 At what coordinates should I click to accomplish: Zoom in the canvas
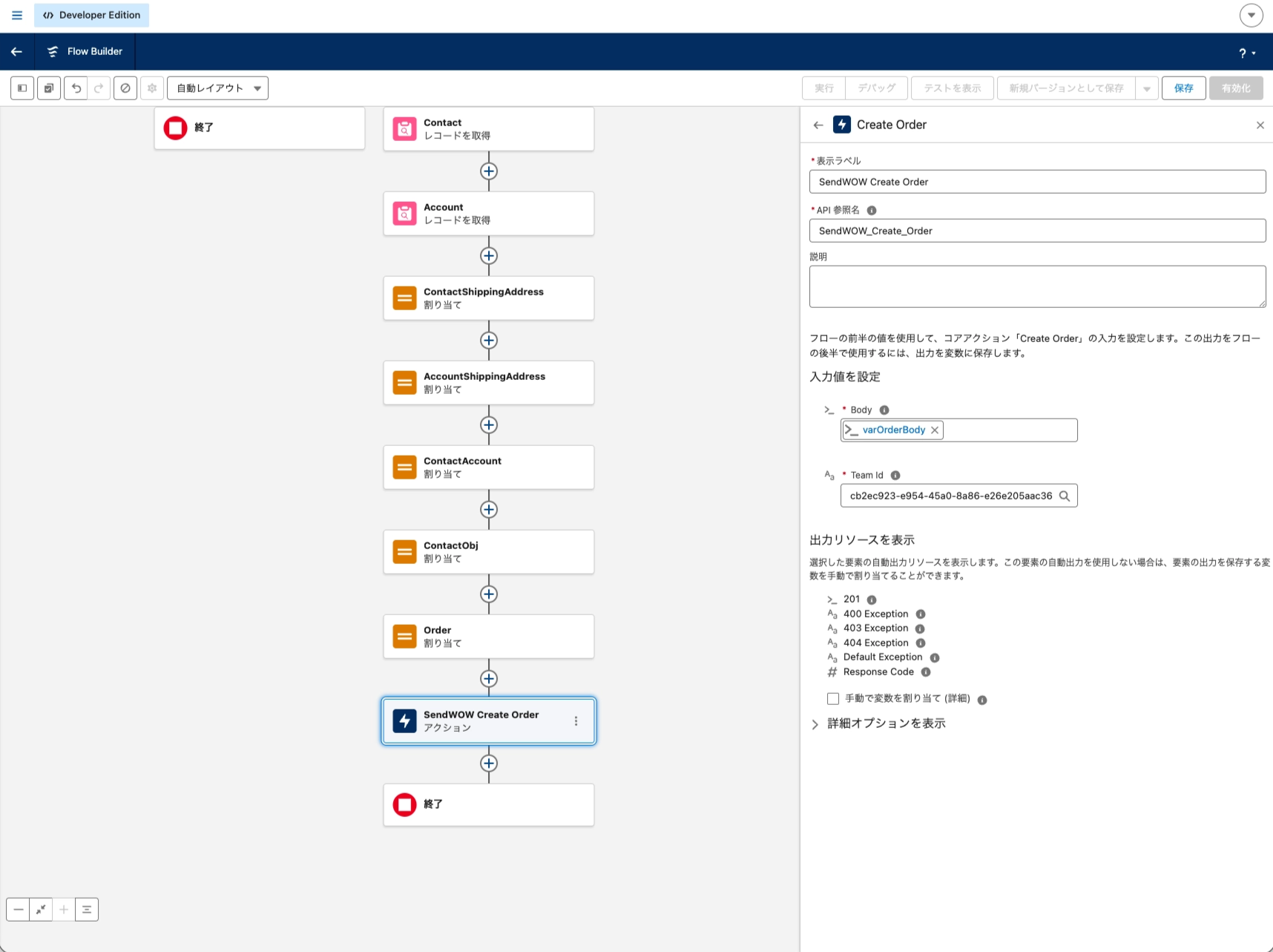[x=64, y=910]
